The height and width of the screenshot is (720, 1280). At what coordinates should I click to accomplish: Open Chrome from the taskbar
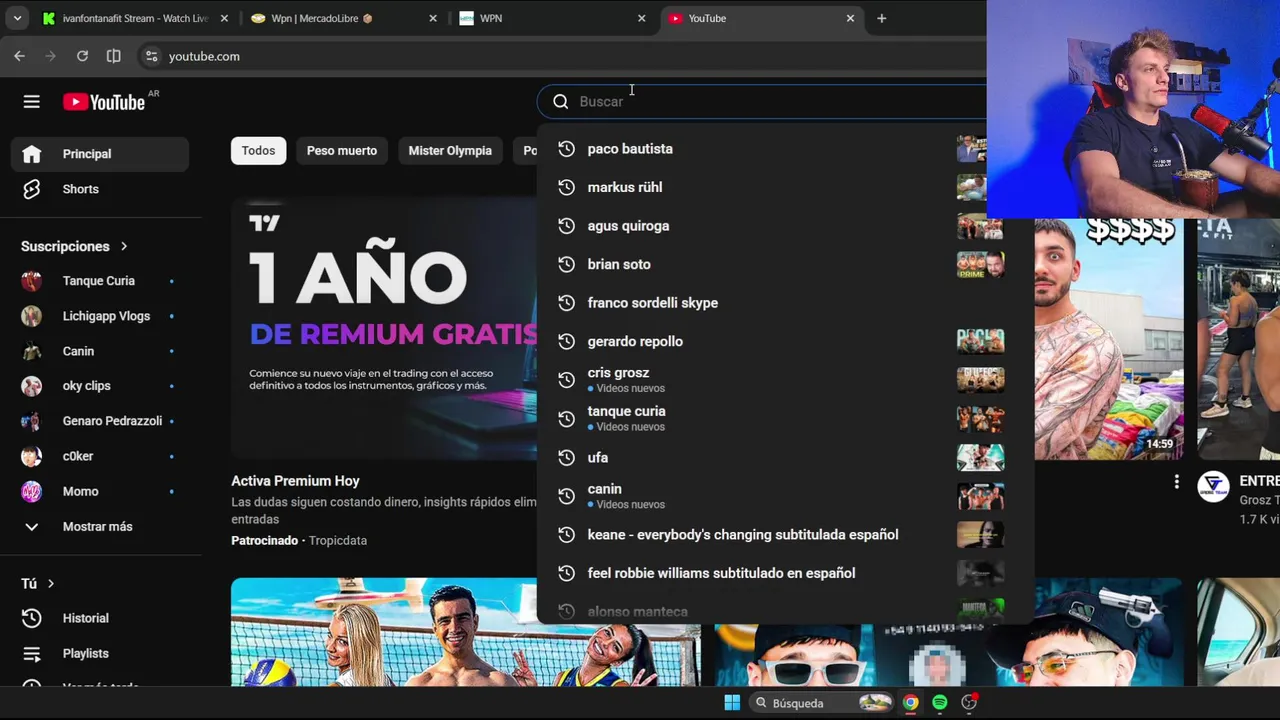(x=910, y=703)
